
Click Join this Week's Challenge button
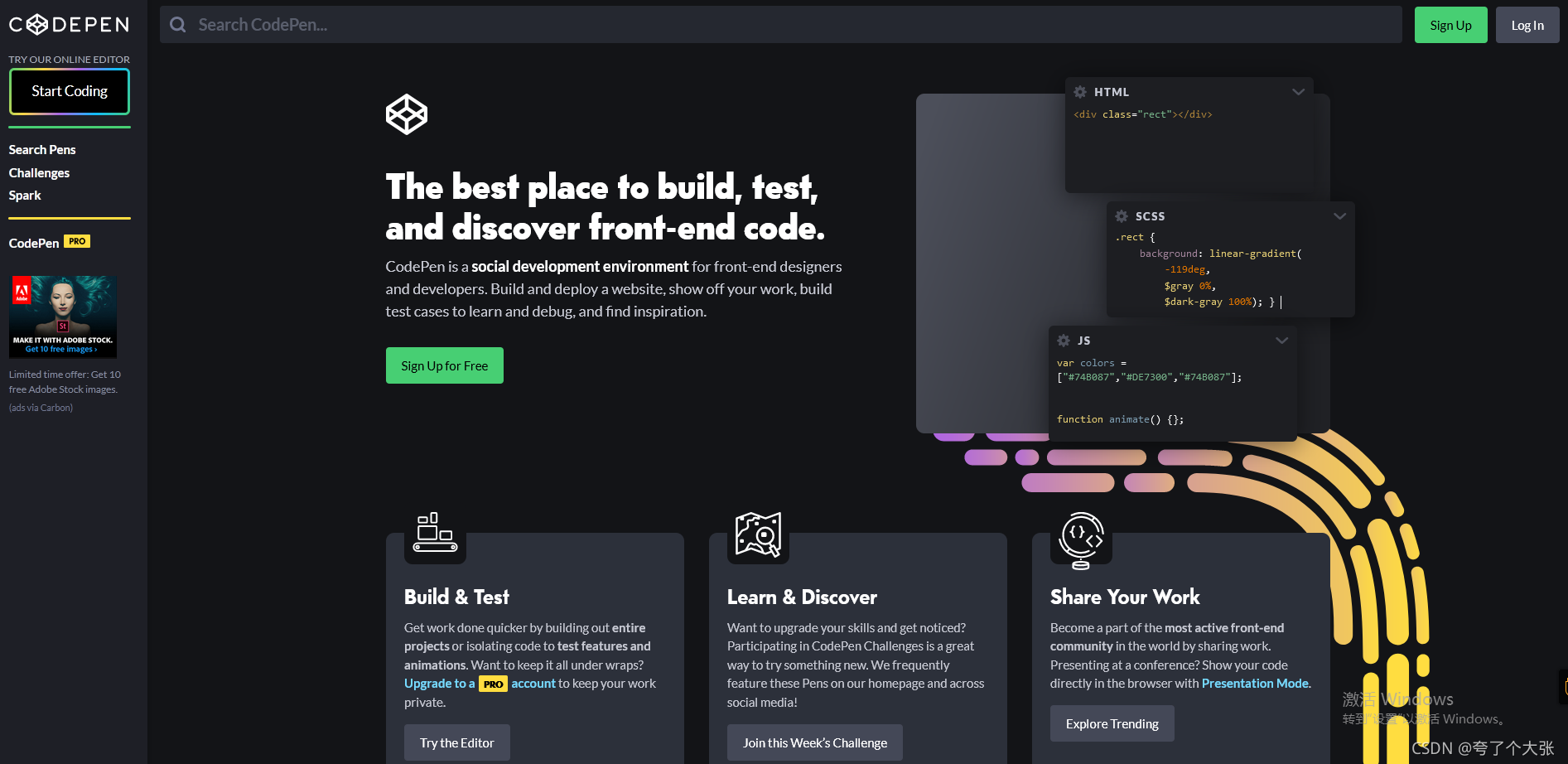click(815, 742)
